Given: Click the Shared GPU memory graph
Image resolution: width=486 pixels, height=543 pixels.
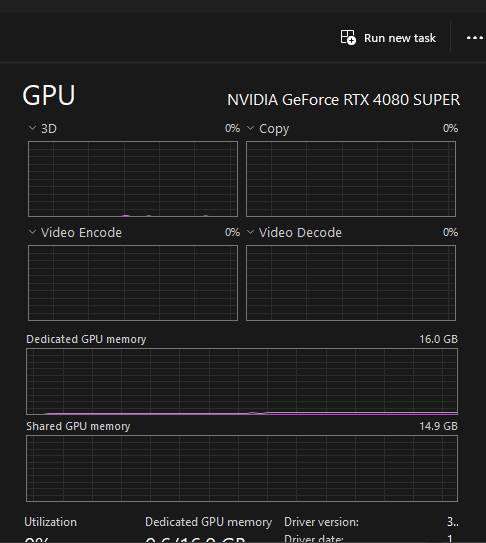Looking at the screenshot, I should coord(242,469).
